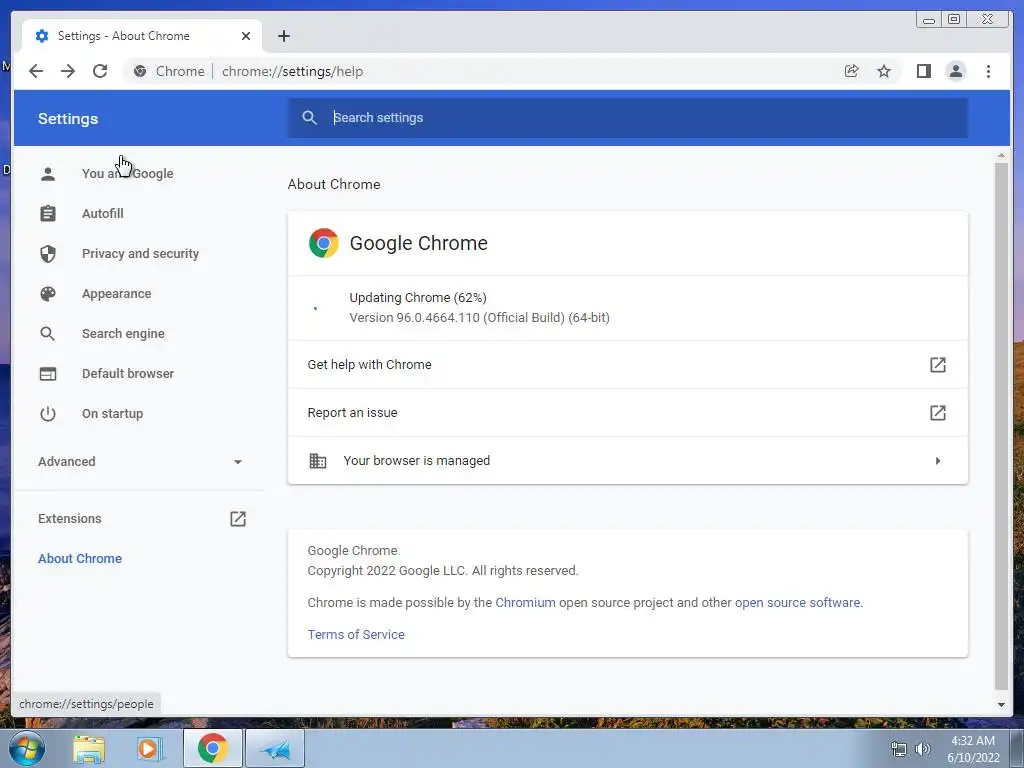This screenshot has height=768, width=1024.
Task: Click the Settings - About Chrome tab
Action: (142, 36)
